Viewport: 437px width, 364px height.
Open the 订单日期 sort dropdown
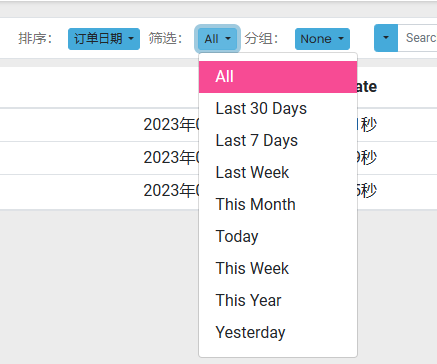click(104, 39)
